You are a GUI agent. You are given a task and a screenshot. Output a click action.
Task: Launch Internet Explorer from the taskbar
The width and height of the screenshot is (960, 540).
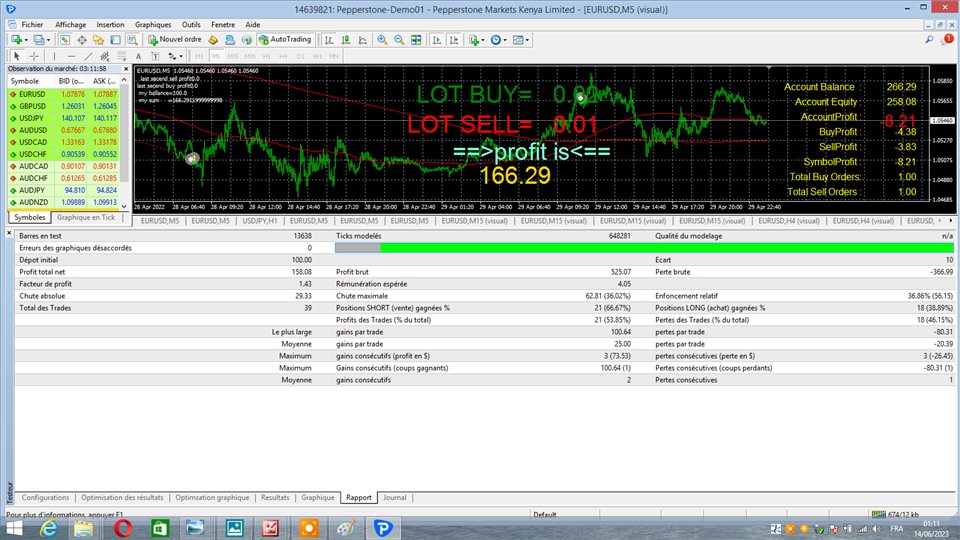[49, 528]
